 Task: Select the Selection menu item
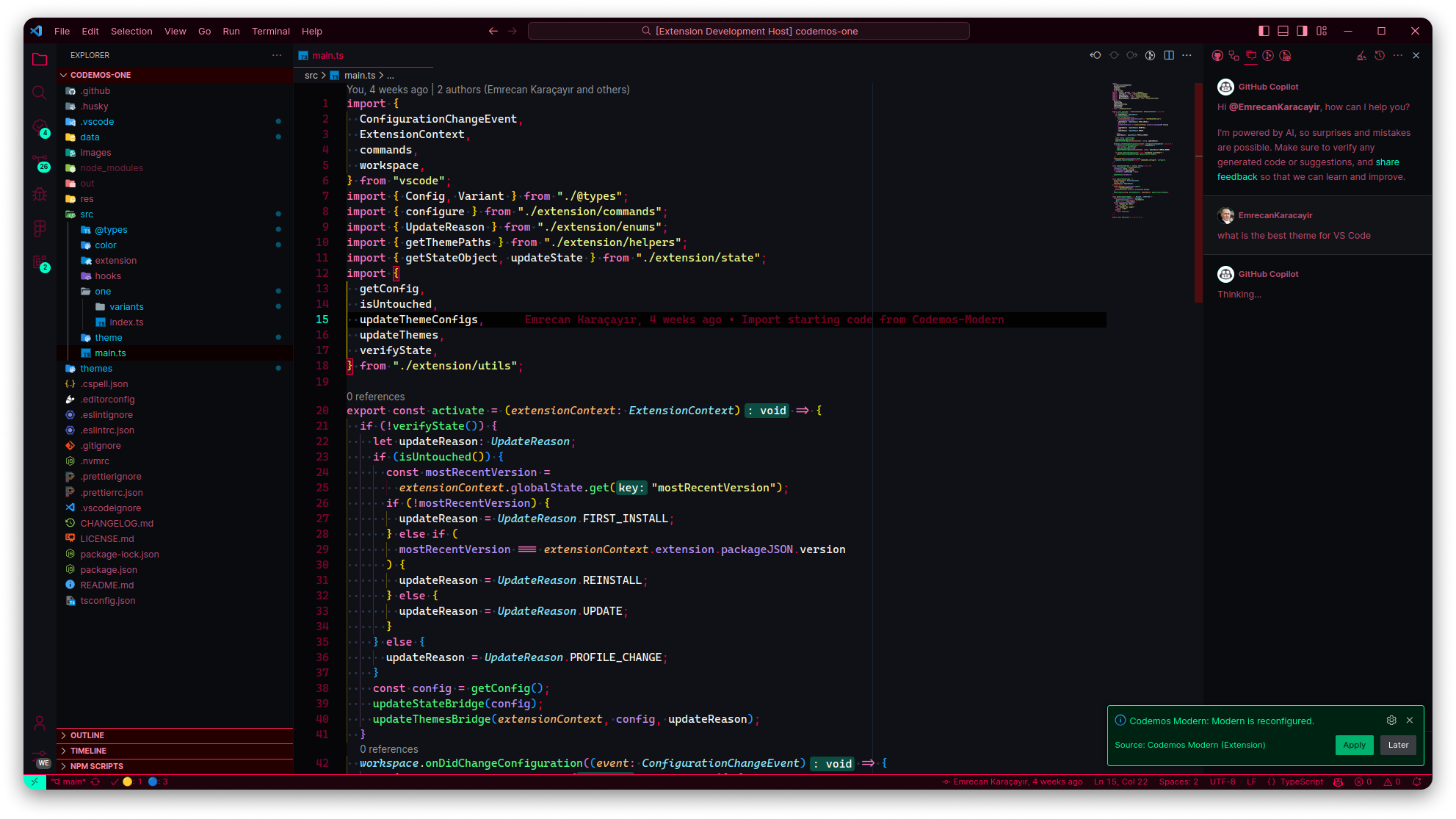tap(130, 31)
